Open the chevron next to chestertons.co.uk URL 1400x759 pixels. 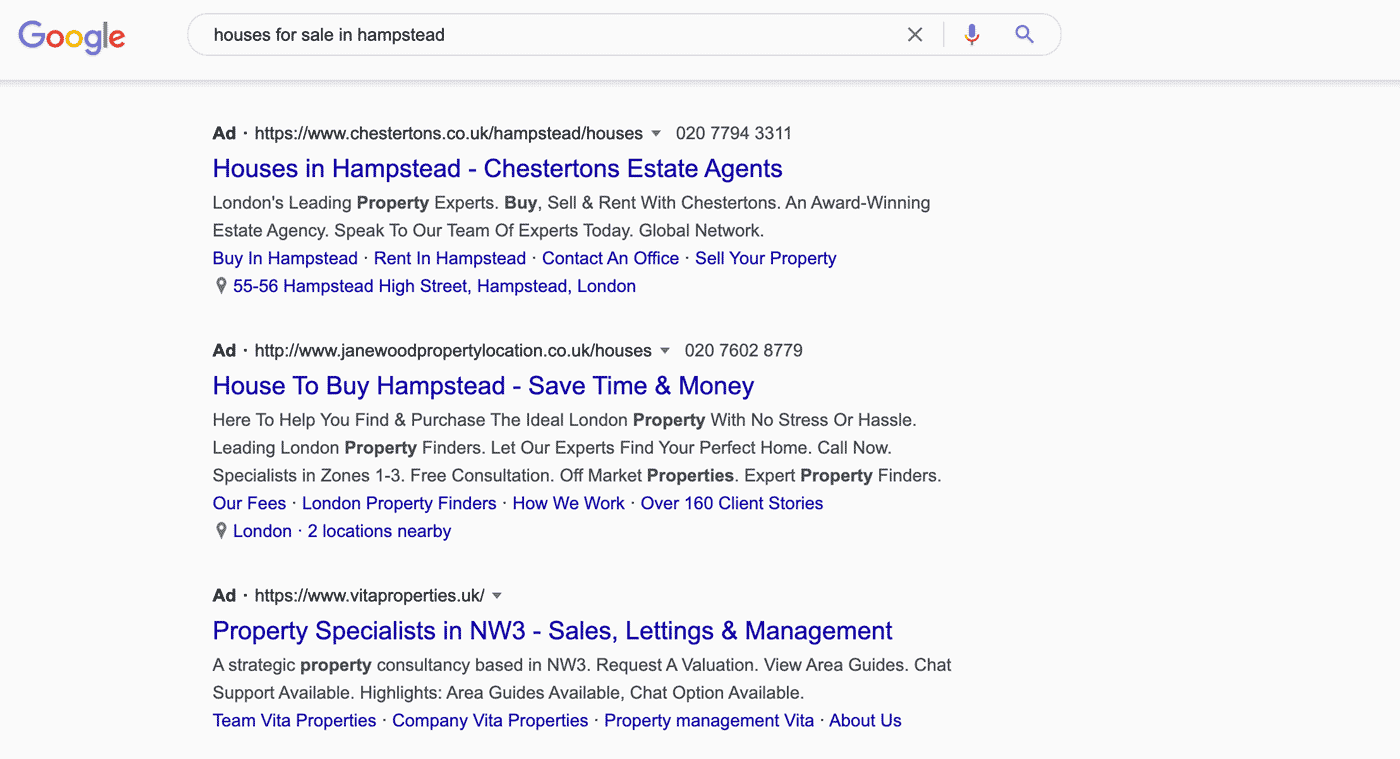pos(657,133)
